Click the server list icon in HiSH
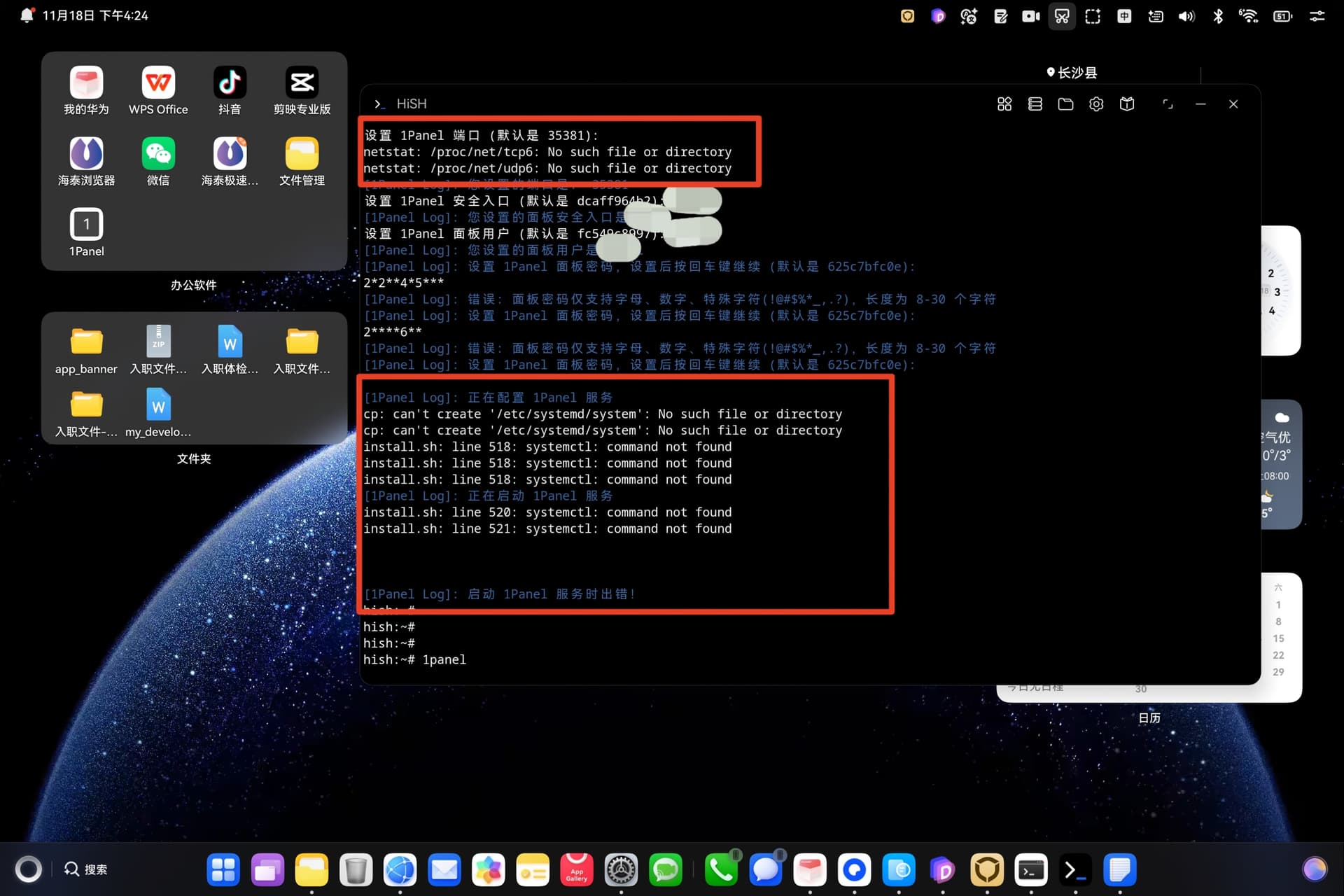The width and height of the screenshot is (1344, 896). point(1035,104)
